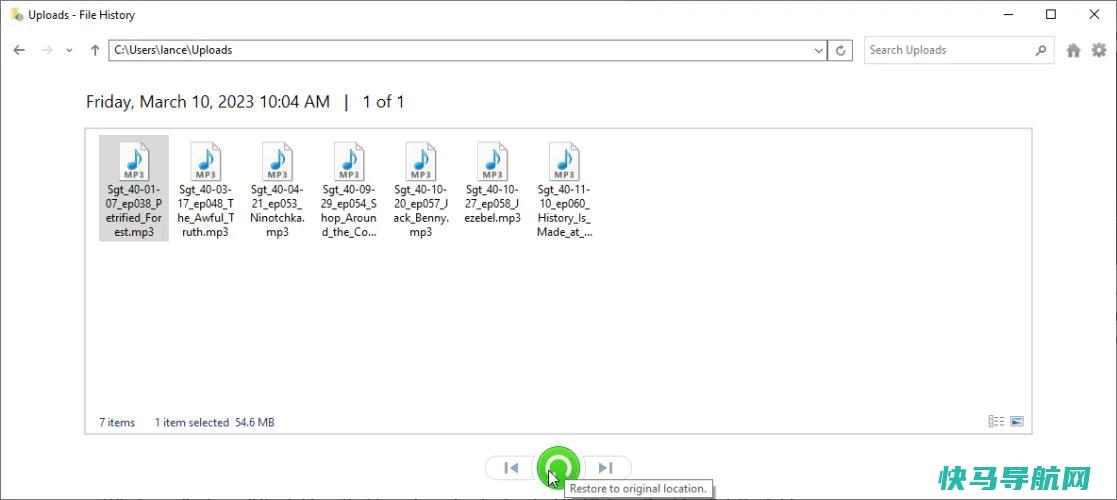Open the settings gear menu

(1099, 51)
